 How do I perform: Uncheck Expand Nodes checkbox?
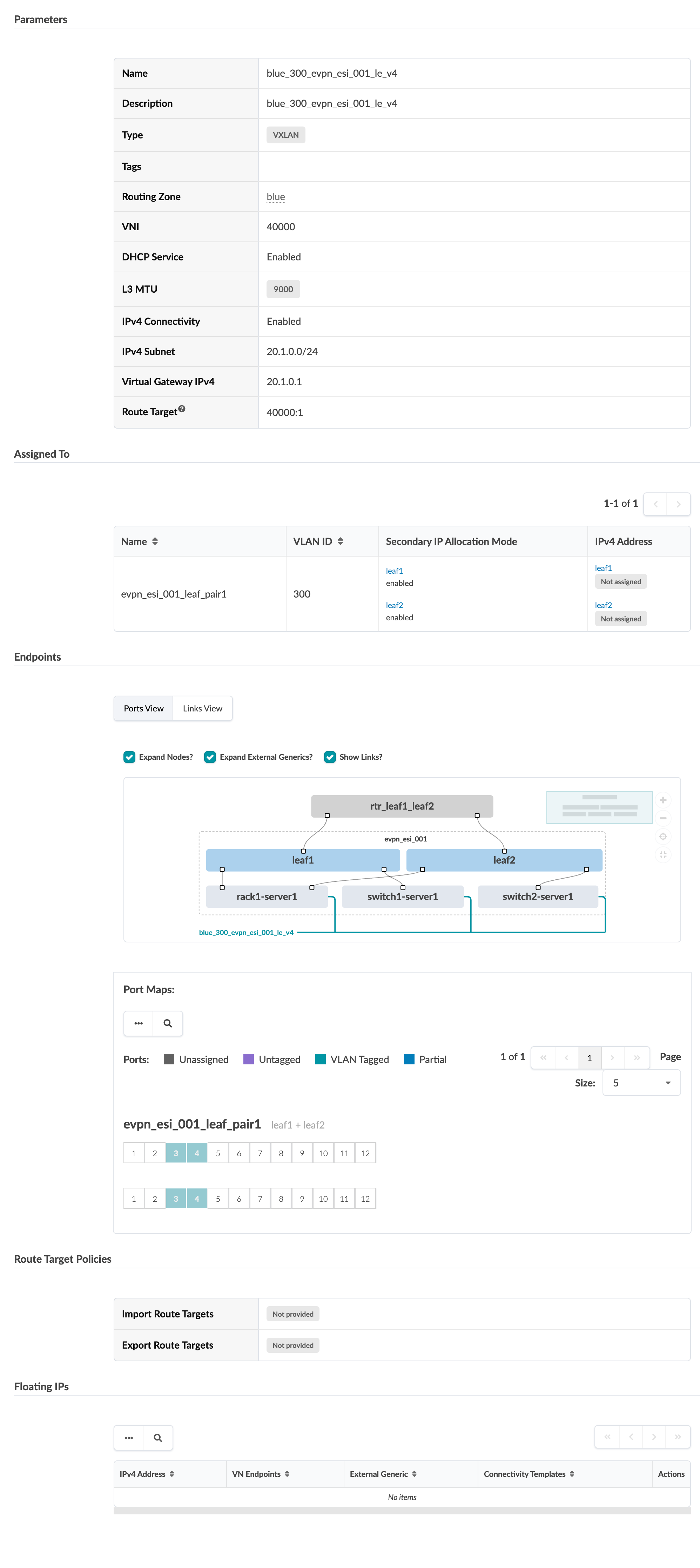pos(129,757)
